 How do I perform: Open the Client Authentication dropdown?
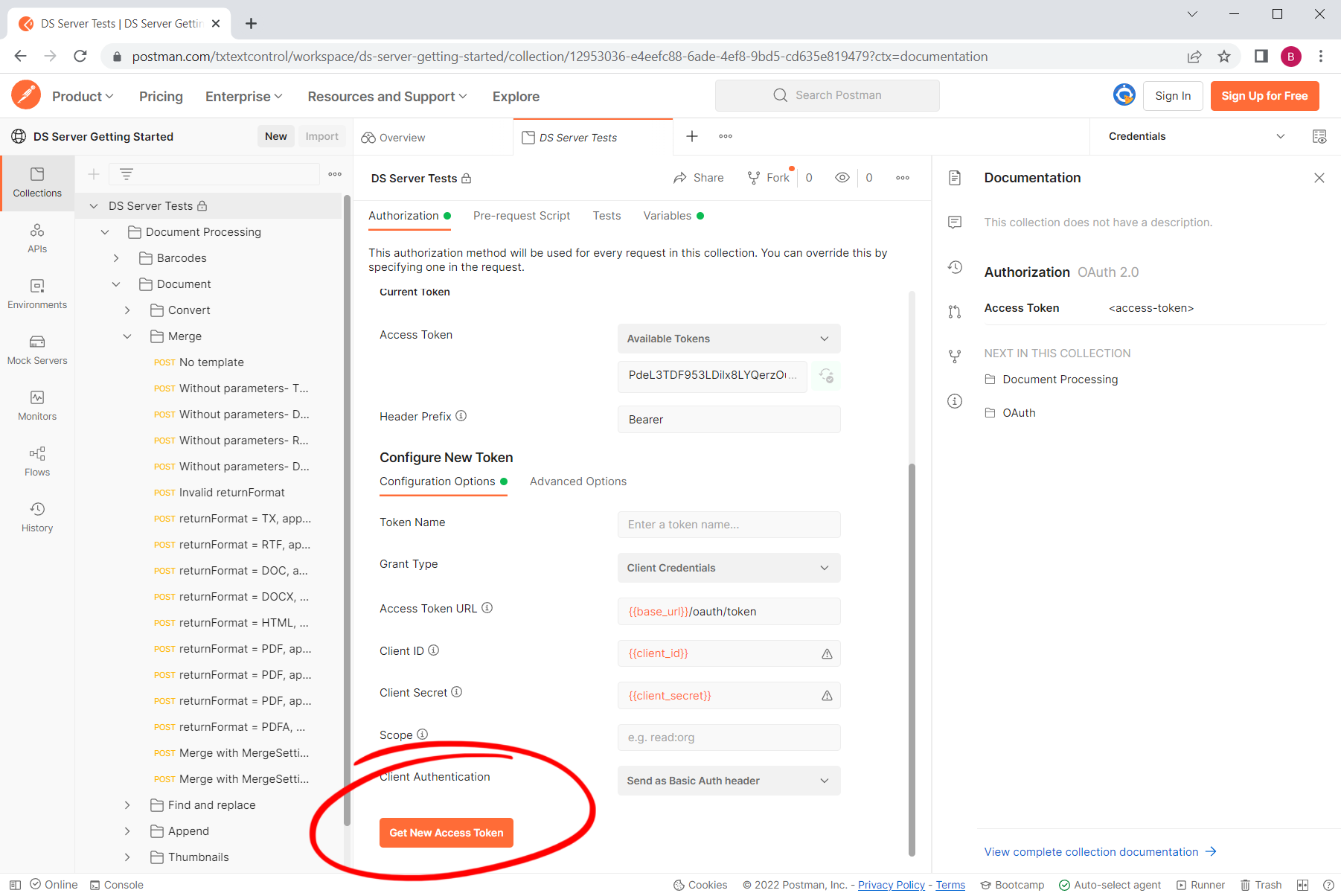[729, 781]
